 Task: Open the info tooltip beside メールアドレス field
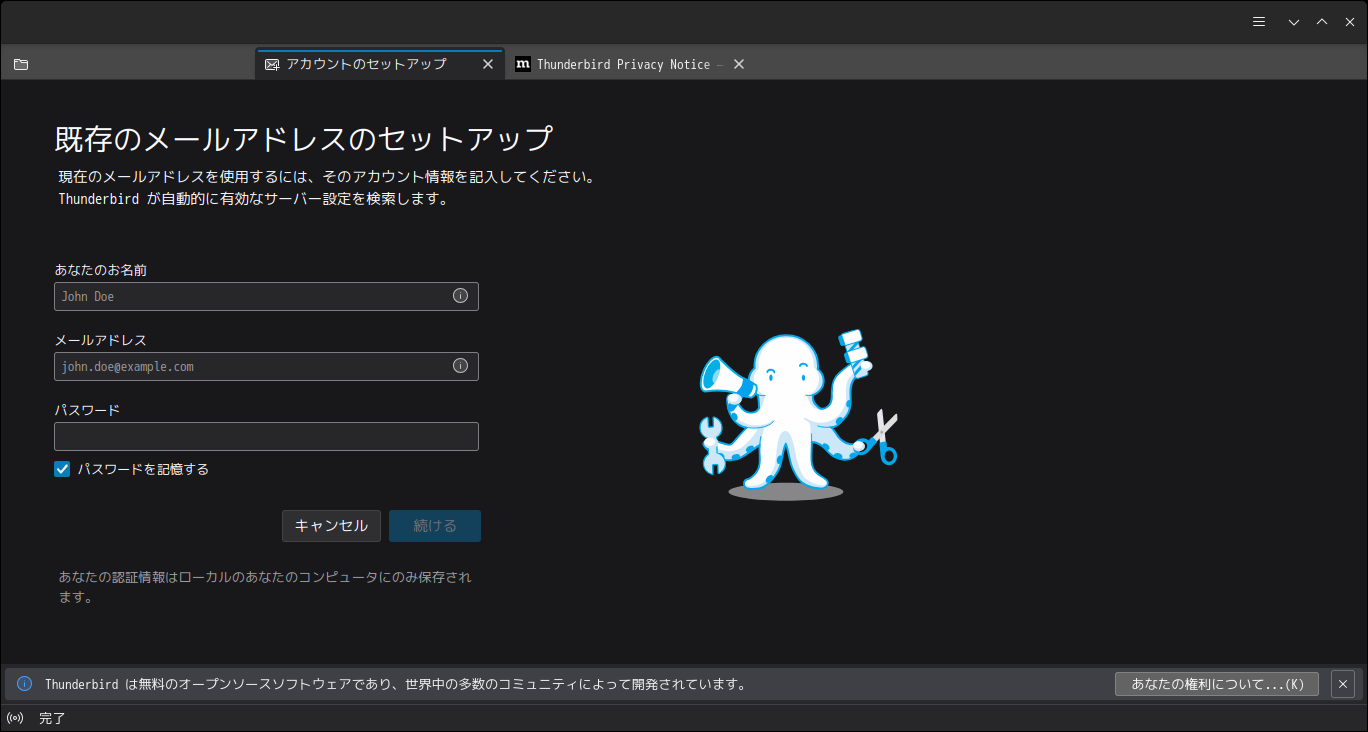[x=460, y=366]
